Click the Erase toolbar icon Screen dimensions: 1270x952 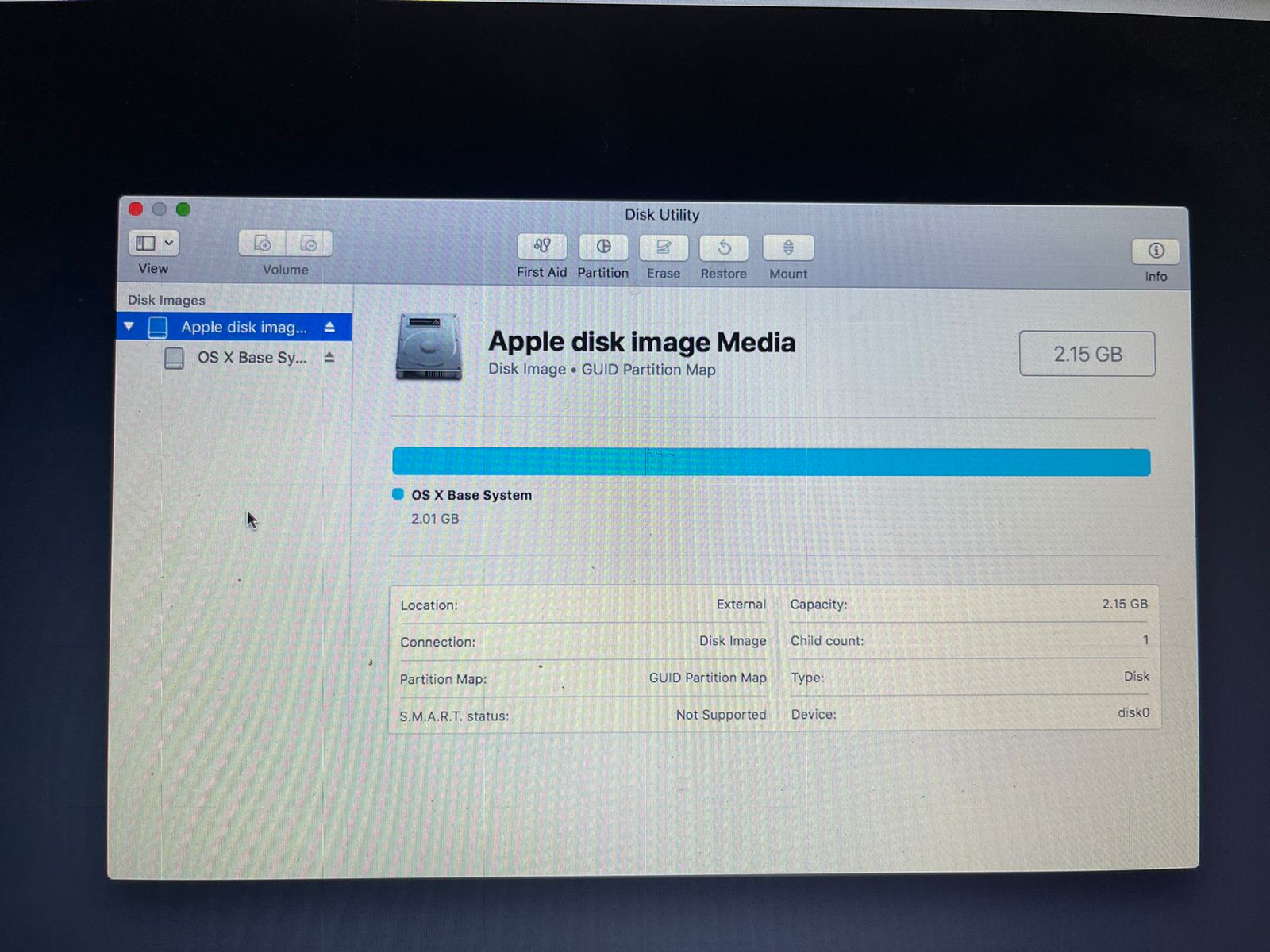pos(664,248)
